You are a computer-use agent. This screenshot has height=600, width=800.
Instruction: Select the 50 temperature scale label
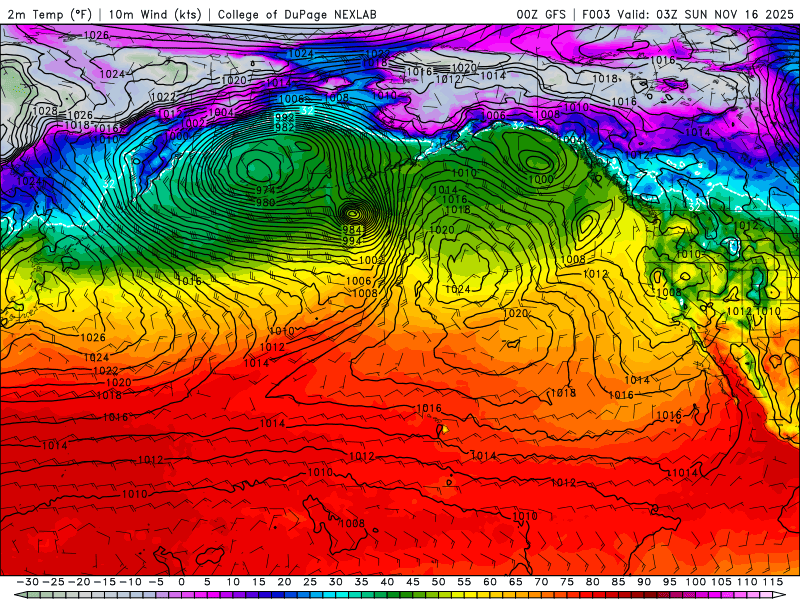[x=438, y=582]
